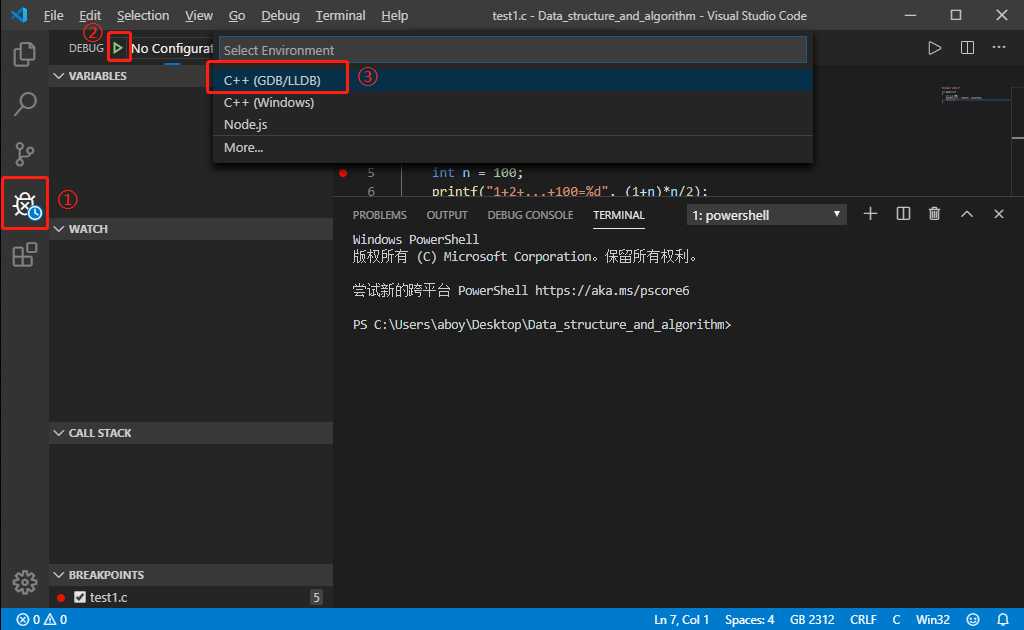Select C++ (Windows) environment
1024x630 pixels.
click(x=513, y=102)
